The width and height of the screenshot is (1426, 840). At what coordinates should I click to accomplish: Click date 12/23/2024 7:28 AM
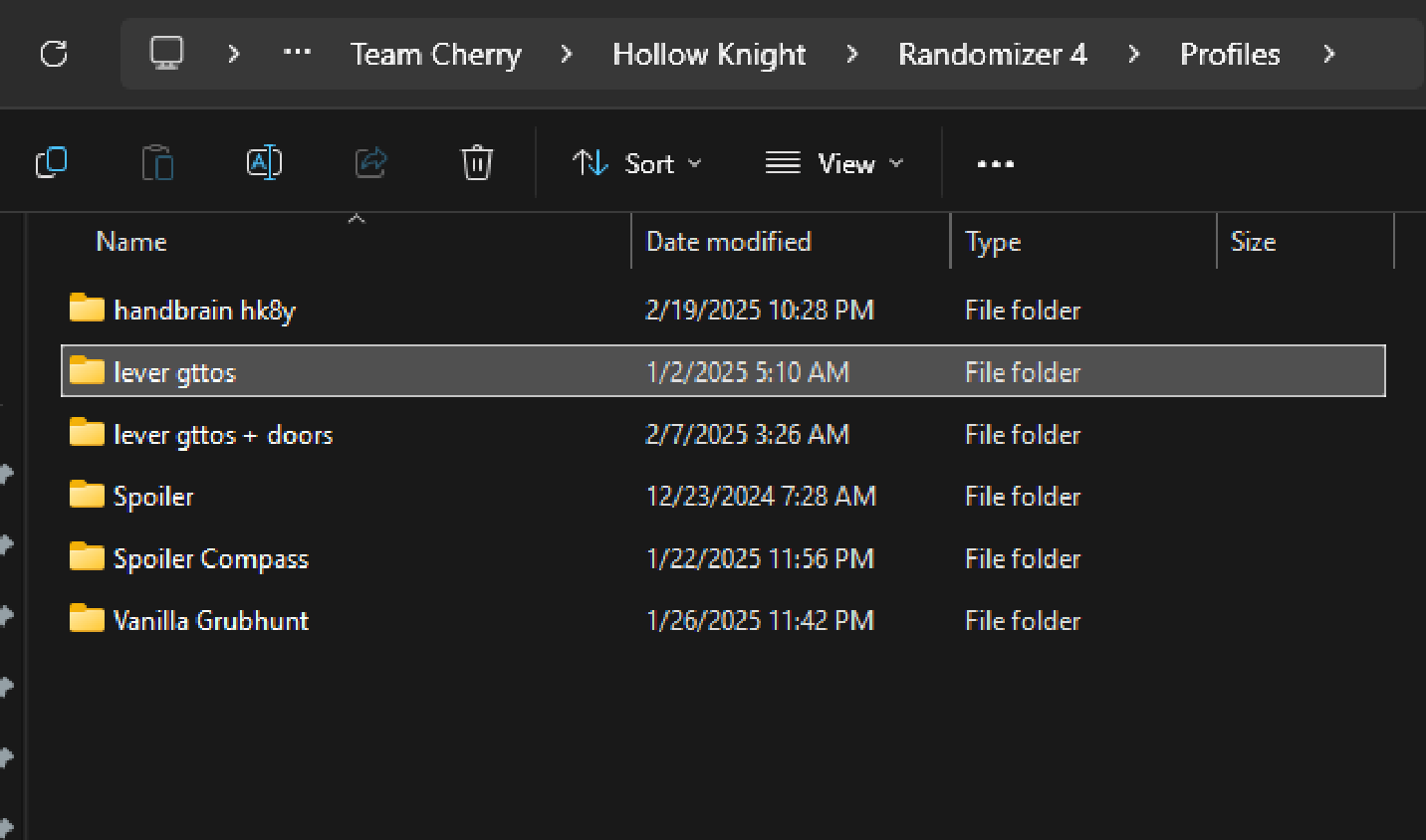pyautogui.click(x=761, y=497)
